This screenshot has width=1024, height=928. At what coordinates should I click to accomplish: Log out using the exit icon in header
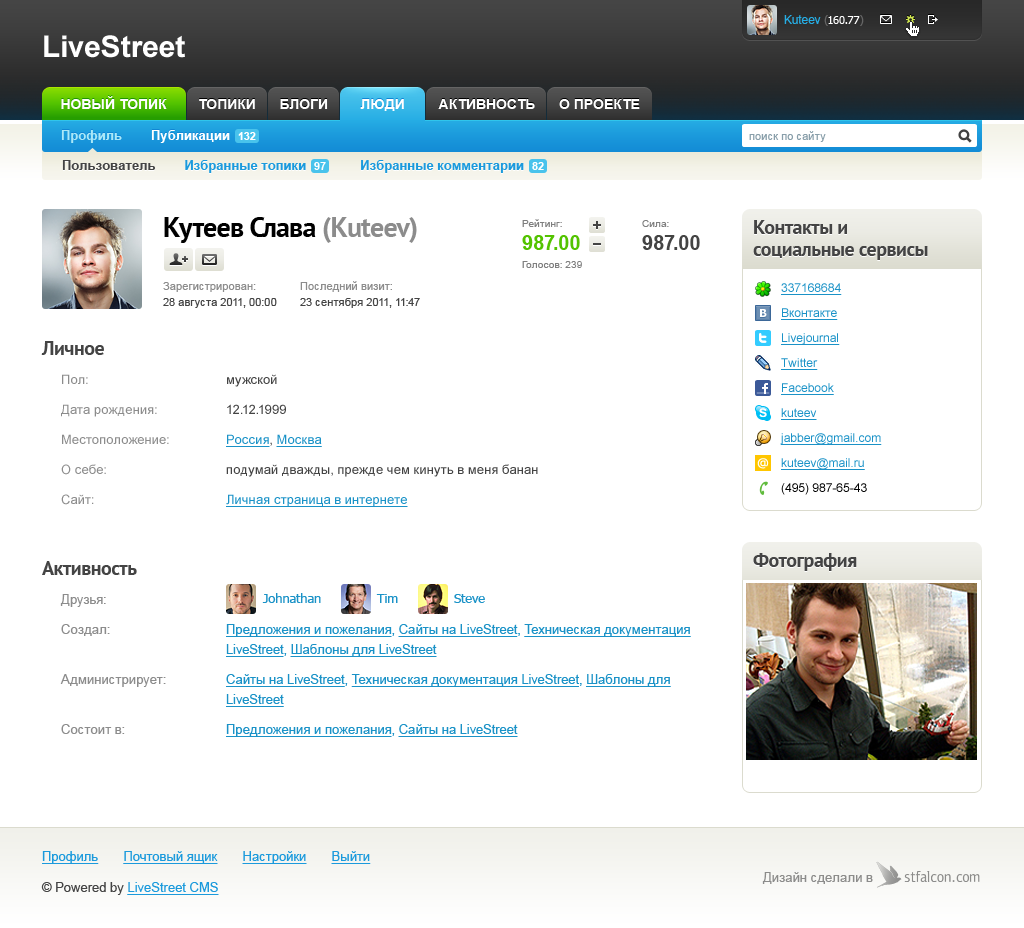pyautogui.click(x=932, y=20)
